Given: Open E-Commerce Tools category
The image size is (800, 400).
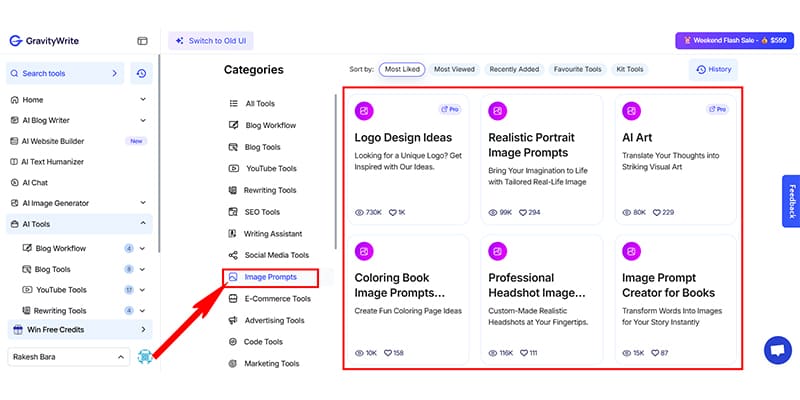Looking at the screenshot, I should click(277, 298).
